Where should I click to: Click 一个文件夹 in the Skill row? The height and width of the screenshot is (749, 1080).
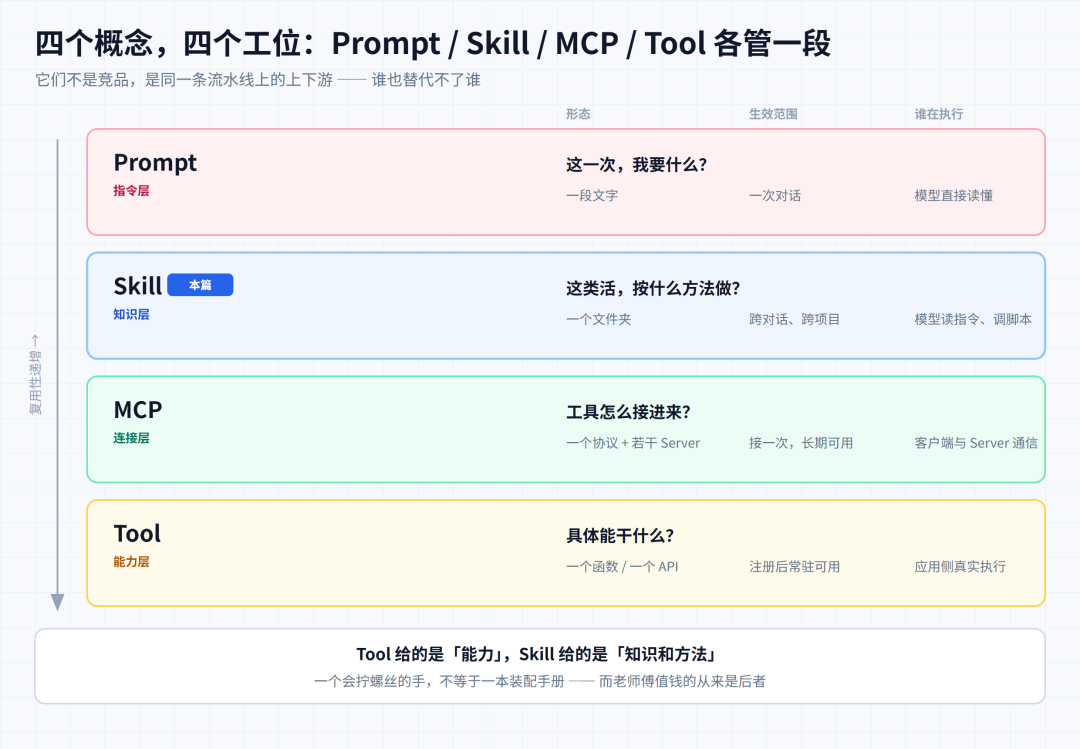point(599,319)
